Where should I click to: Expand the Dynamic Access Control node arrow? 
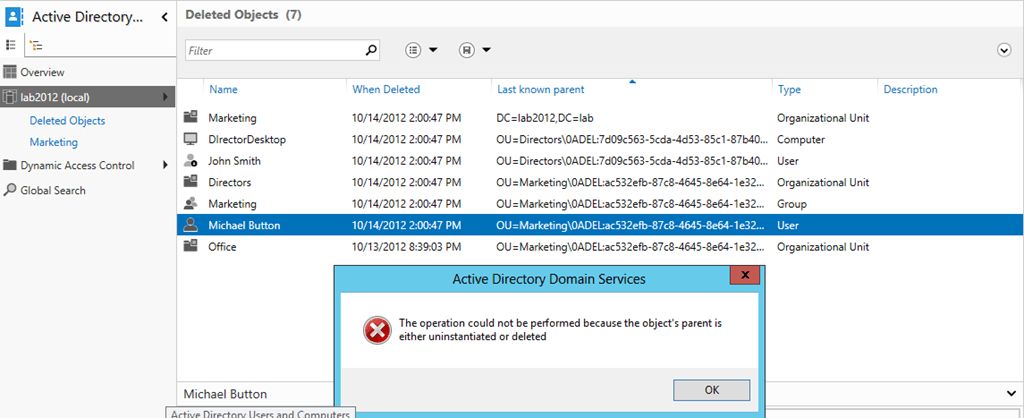(165, 166)
